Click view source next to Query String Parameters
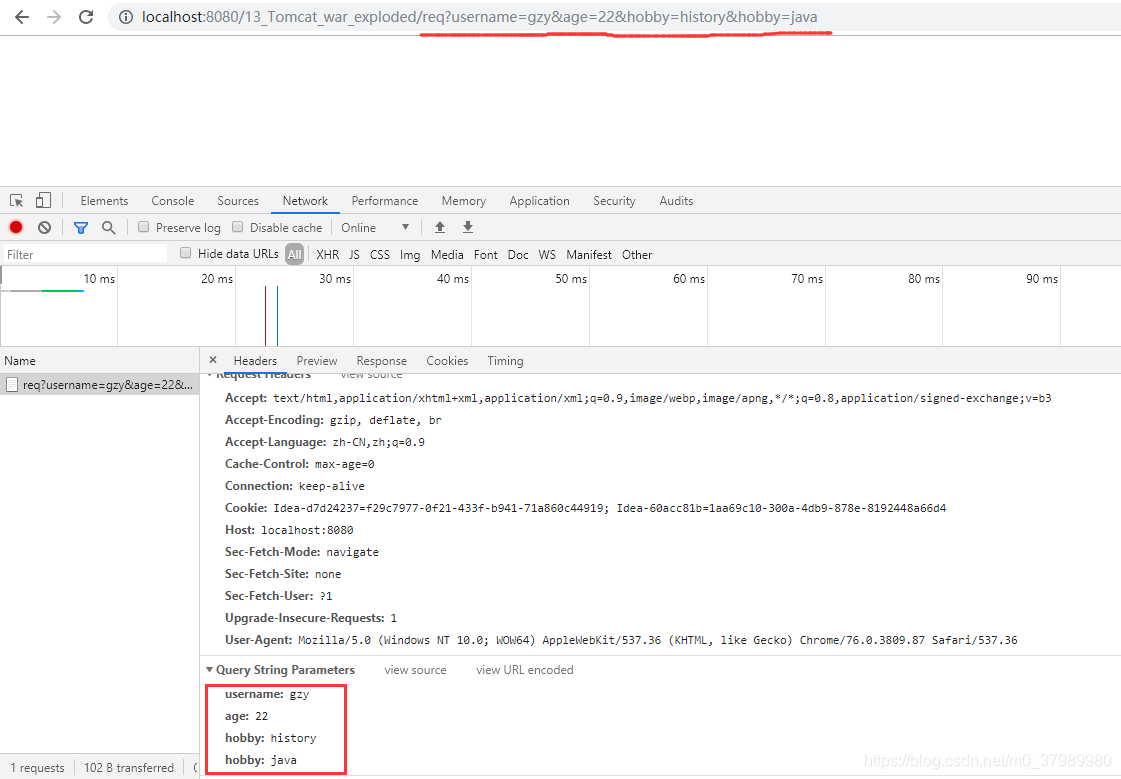The height and width of the screenshot is (779, 1121). tap(415, 669)
